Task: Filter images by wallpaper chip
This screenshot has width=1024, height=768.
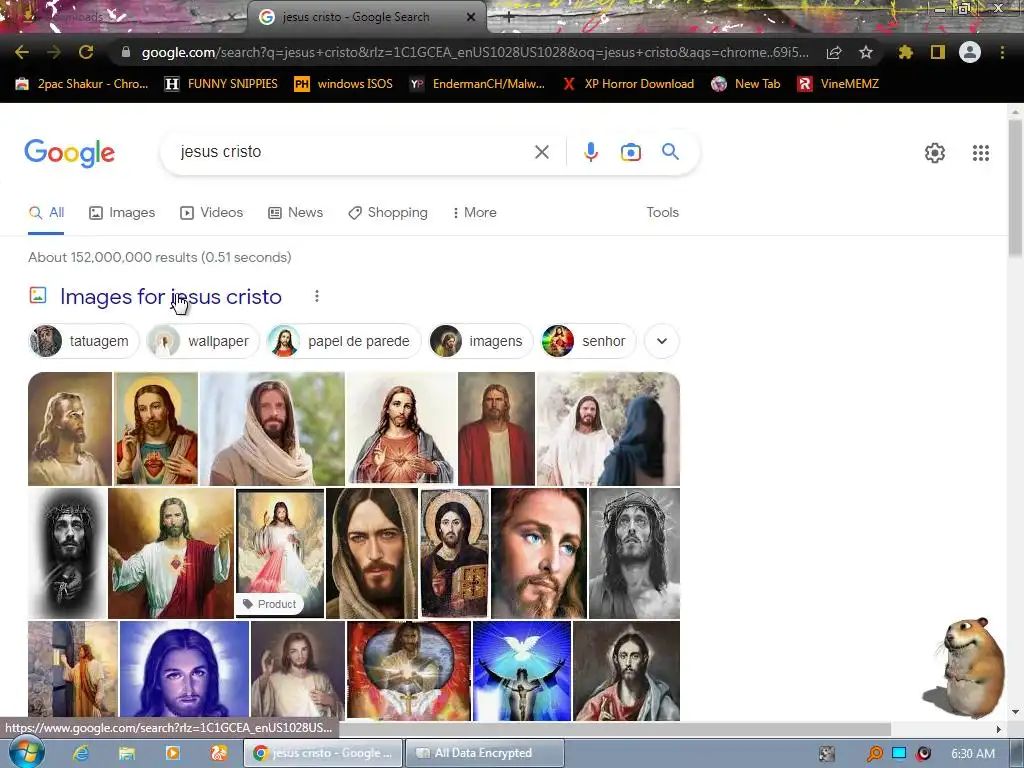Action: click(203, 341)
